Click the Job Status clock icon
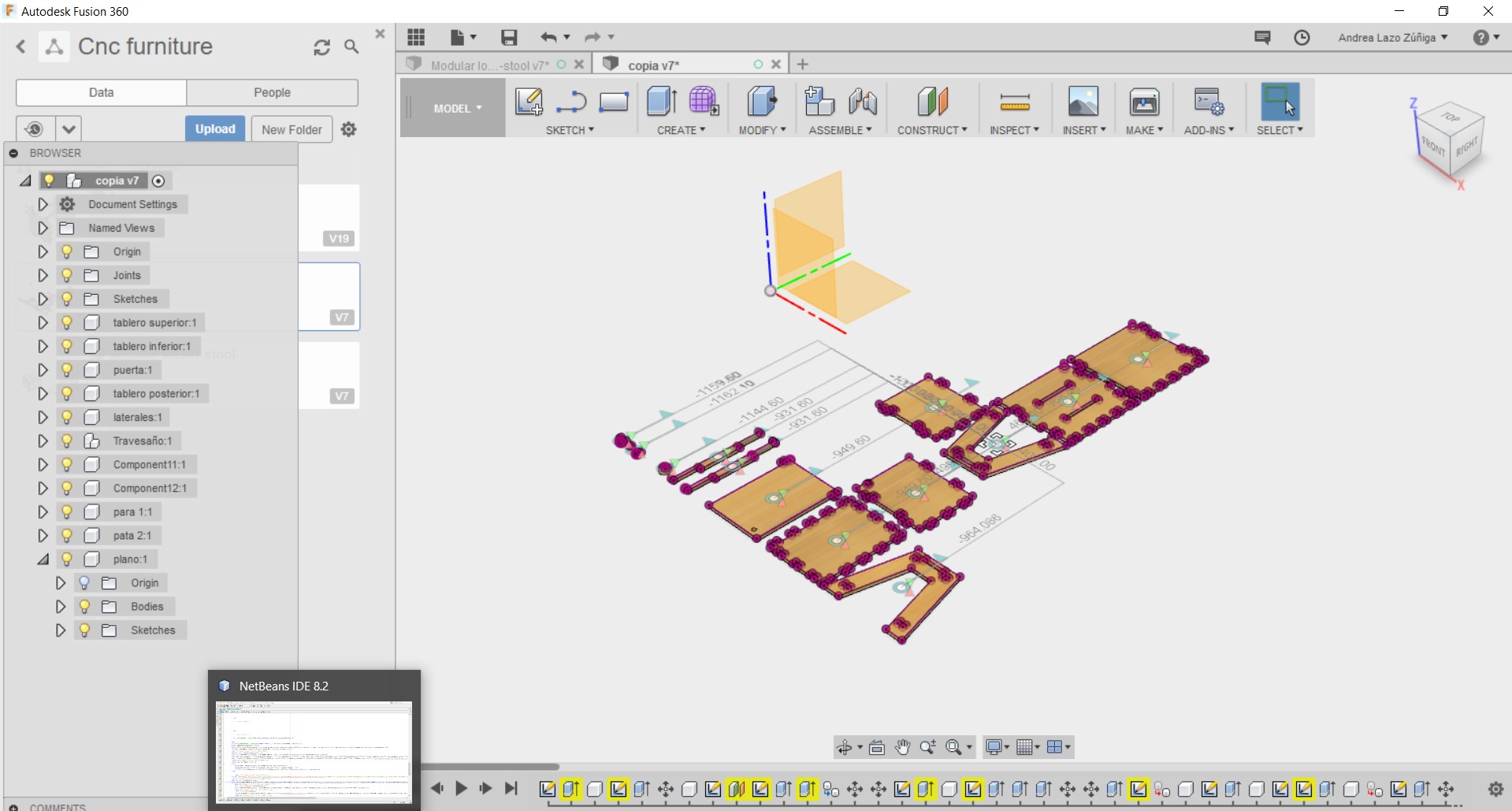The image size is (1512, 811). tap(1302, 38)
